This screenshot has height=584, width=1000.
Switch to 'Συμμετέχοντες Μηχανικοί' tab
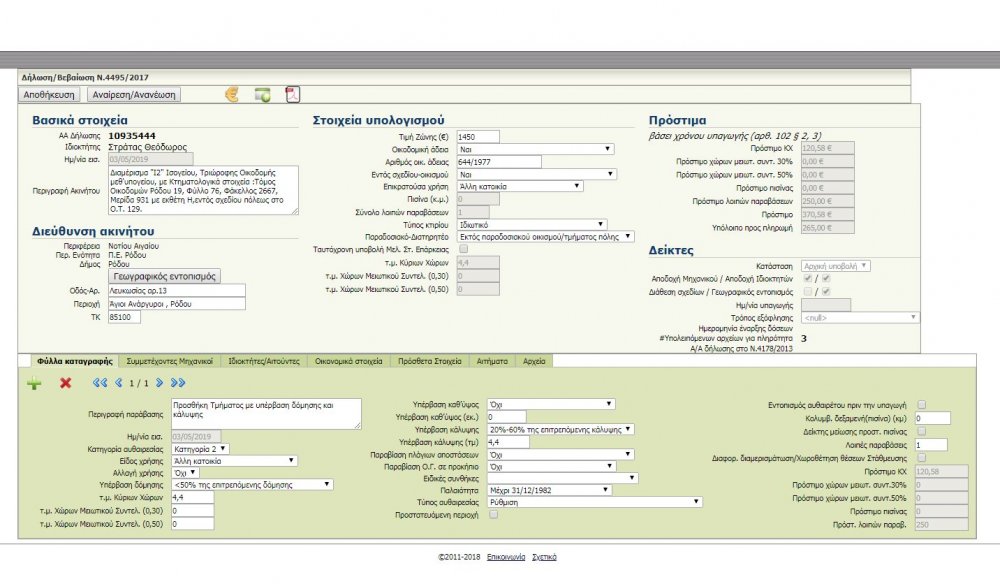point(169,360)
